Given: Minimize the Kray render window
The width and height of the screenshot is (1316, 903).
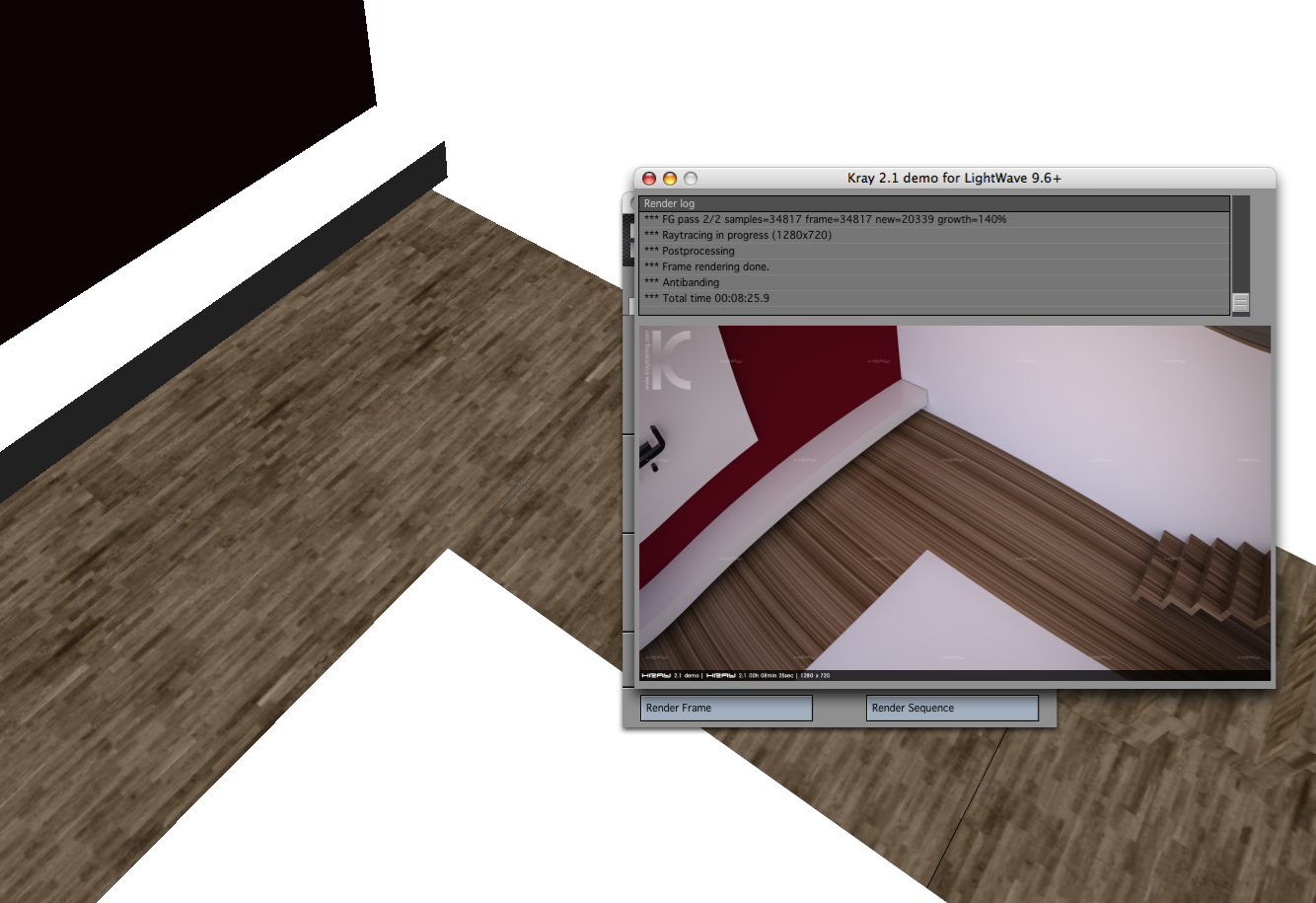Looking at the screenshot, I should point(670,179).
